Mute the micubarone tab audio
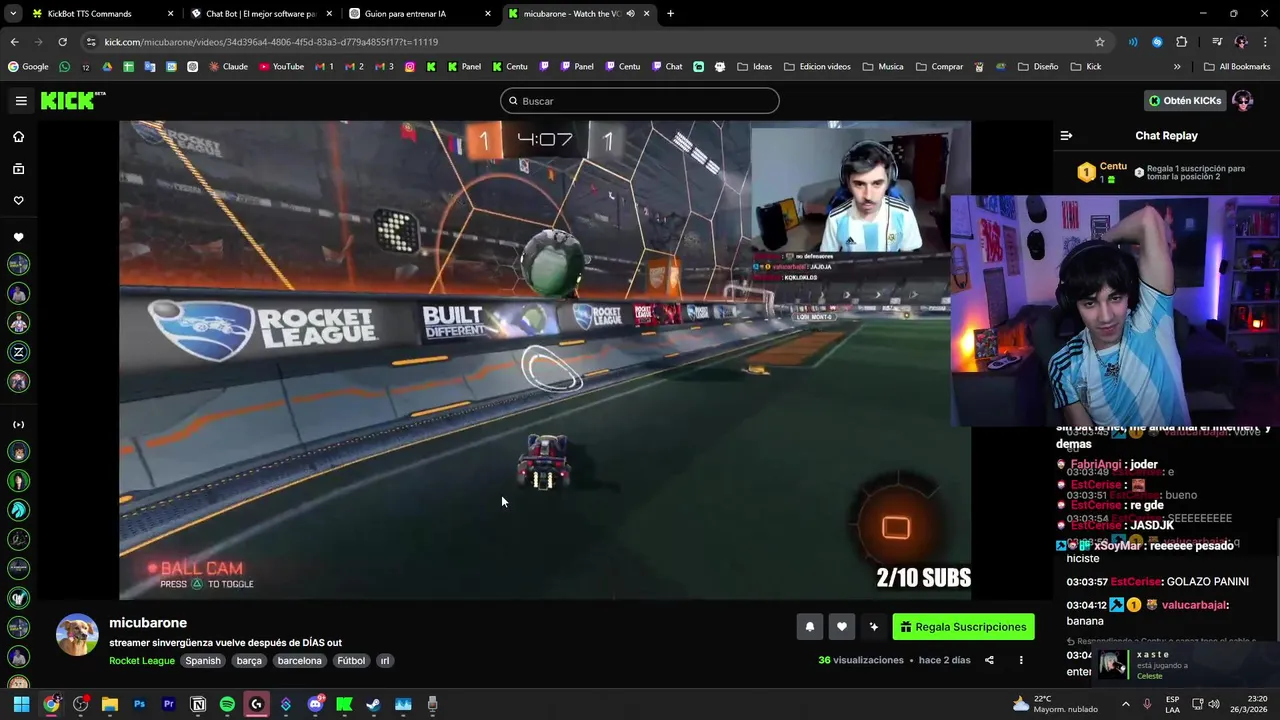Screen dimensions: 1280x720 coord(630,14)
